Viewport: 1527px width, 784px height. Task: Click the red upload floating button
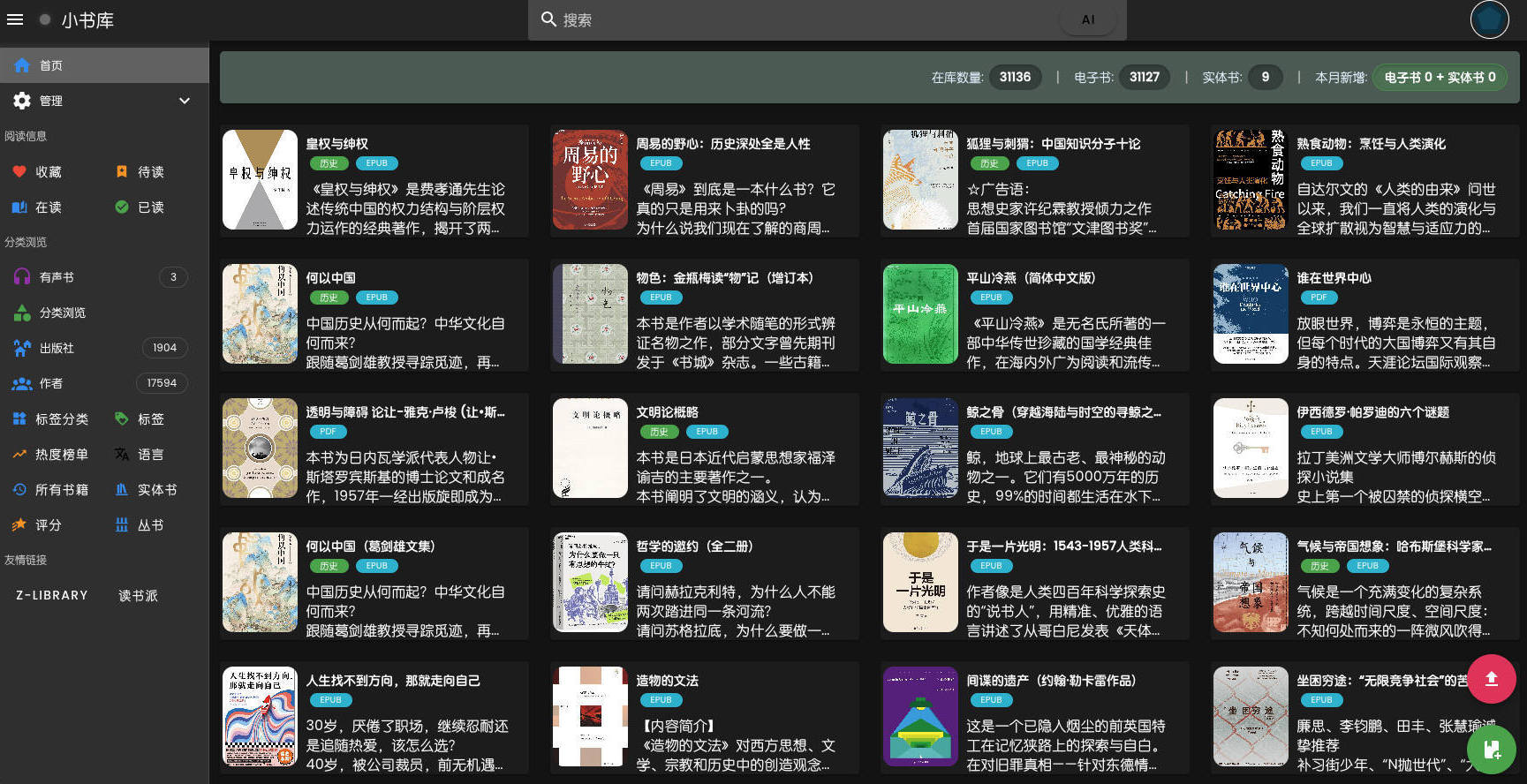click(1491, 678)
